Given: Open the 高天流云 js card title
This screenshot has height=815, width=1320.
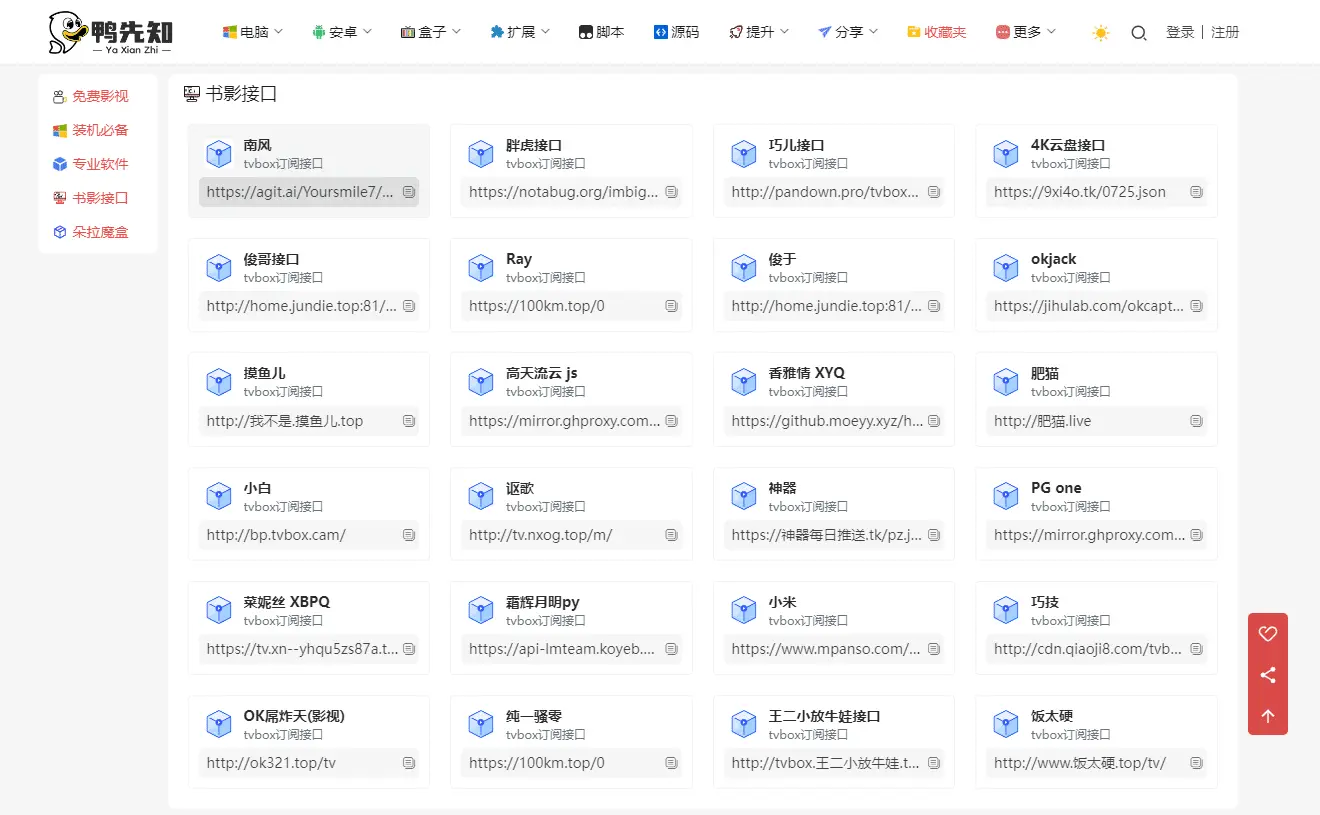Looking at the screenshot, I should pyautogui.click(x=542, y=373).
